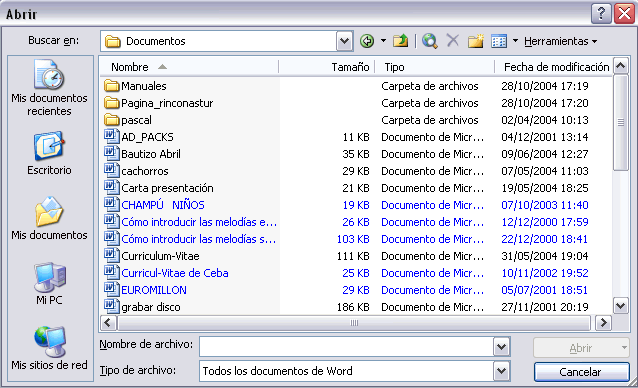Go up one folder level

tap(401, 41)
